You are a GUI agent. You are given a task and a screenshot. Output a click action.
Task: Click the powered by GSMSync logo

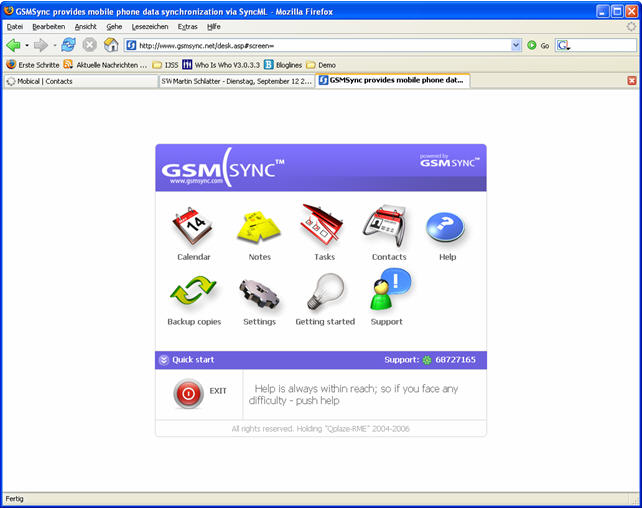(450, 161)
